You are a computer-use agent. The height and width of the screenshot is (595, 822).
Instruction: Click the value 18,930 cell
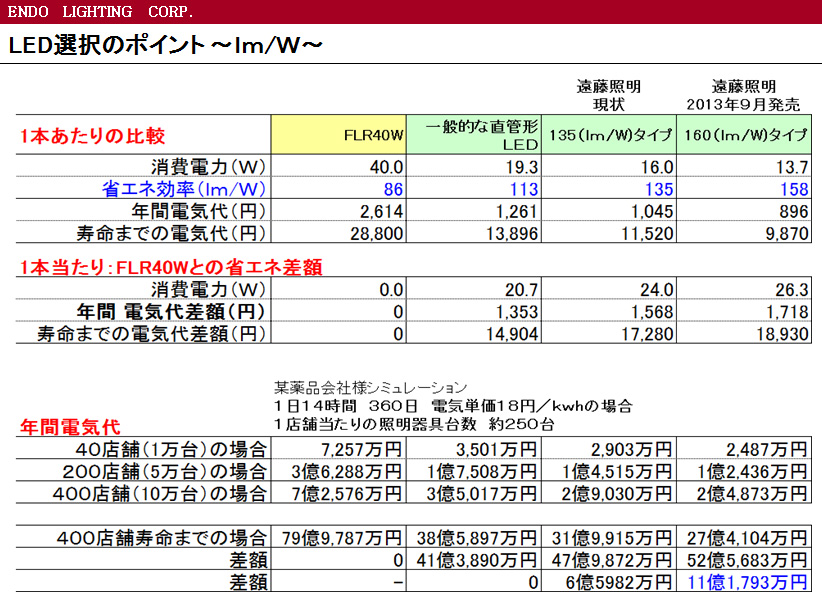[x=783, y=334]
